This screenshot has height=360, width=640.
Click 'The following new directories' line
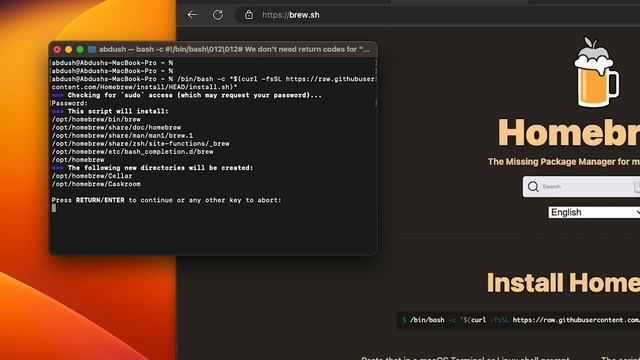click(x=152, y=168)
